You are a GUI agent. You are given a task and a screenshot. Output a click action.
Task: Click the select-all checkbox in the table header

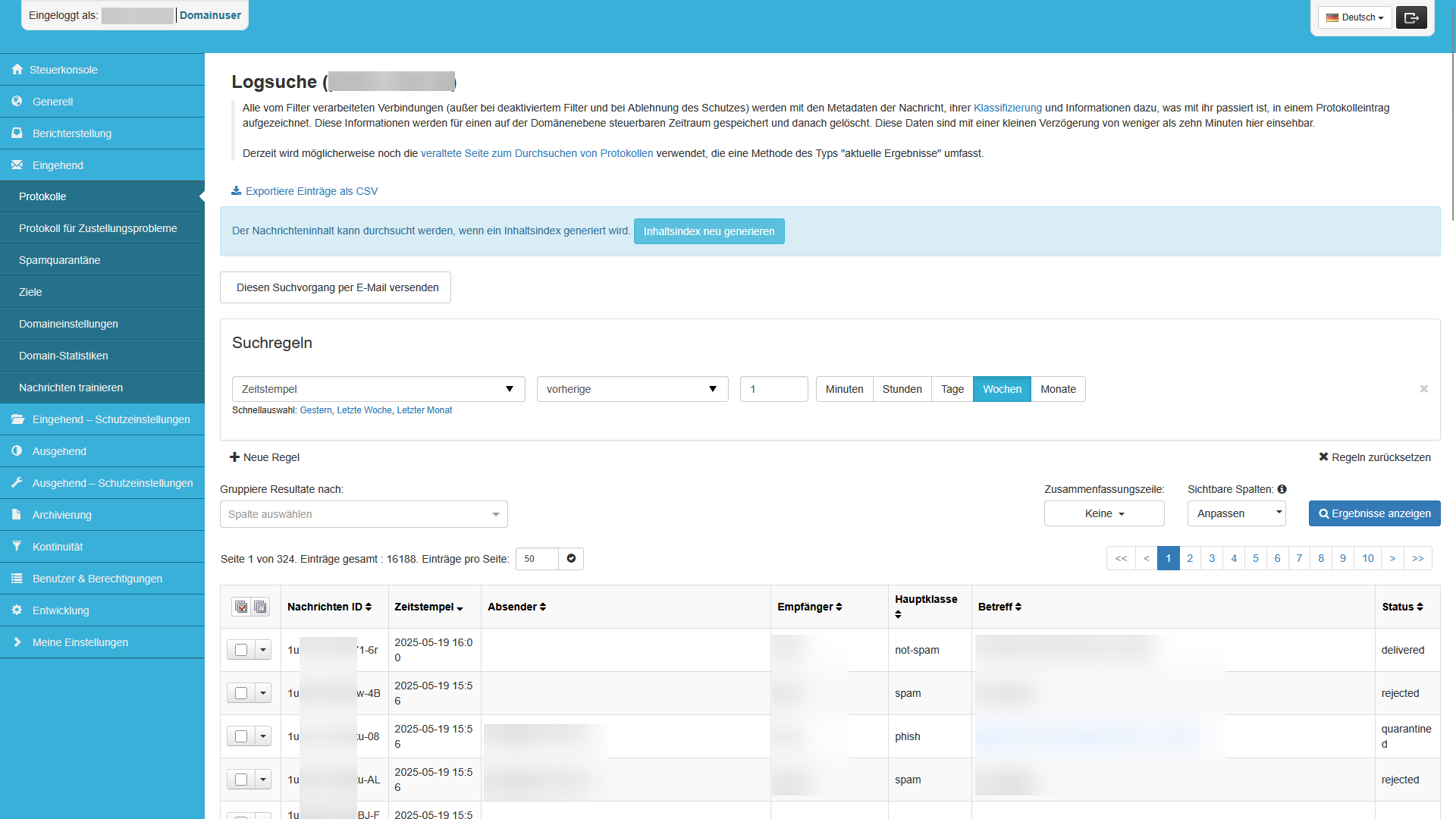[241, 607]
